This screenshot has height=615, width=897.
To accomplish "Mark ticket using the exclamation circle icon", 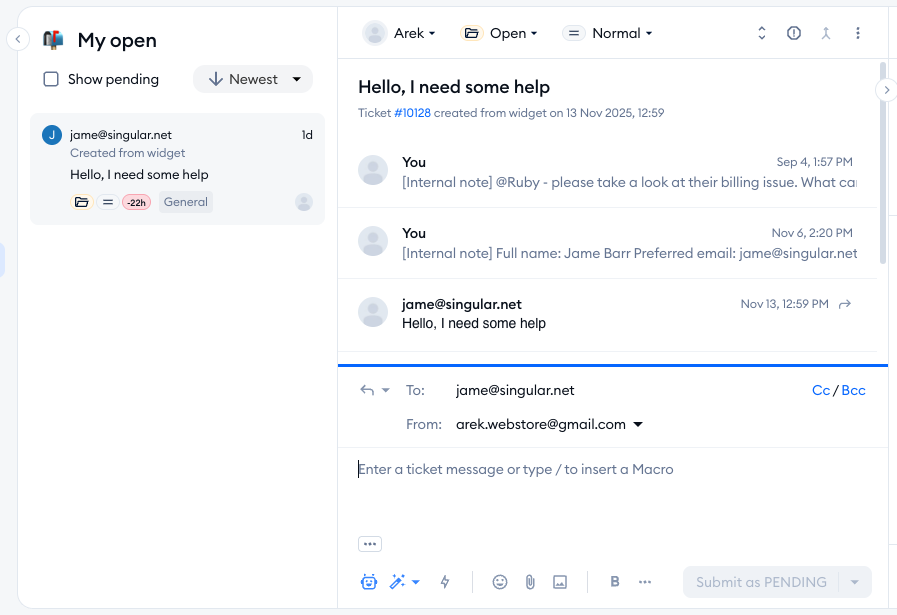I will point(794,33).
